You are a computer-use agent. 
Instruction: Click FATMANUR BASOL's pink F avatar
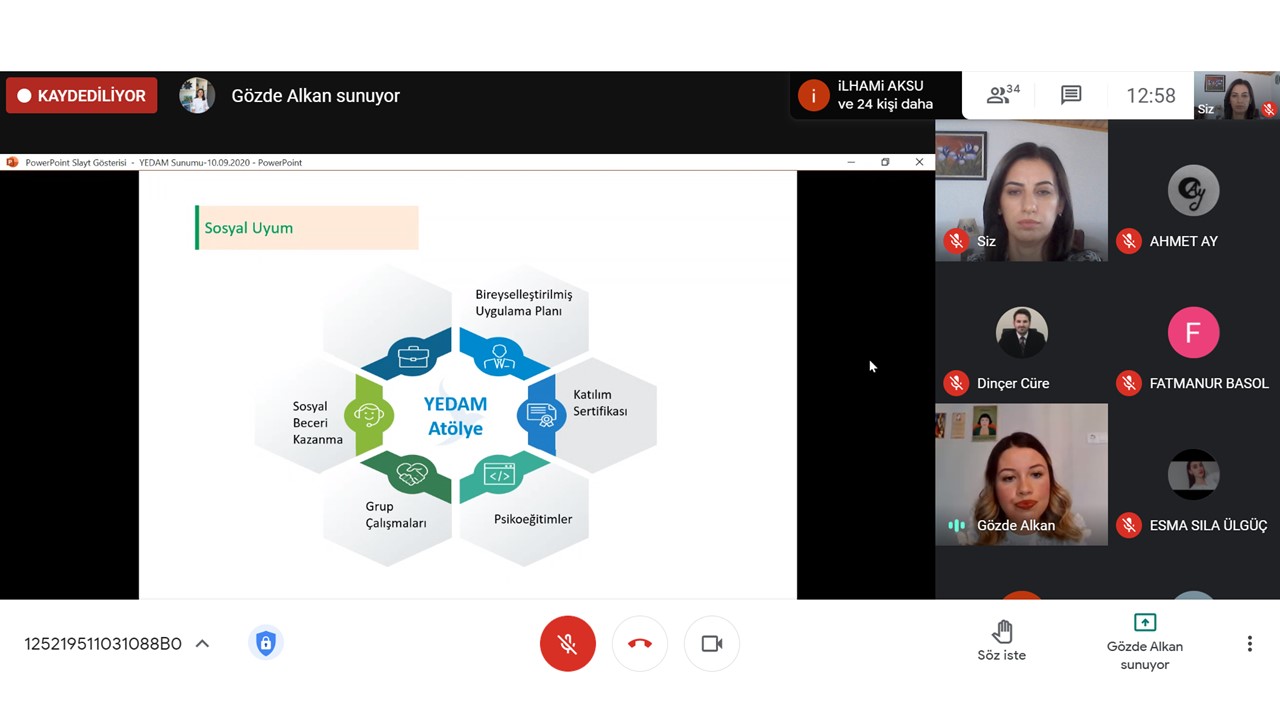1193,332
